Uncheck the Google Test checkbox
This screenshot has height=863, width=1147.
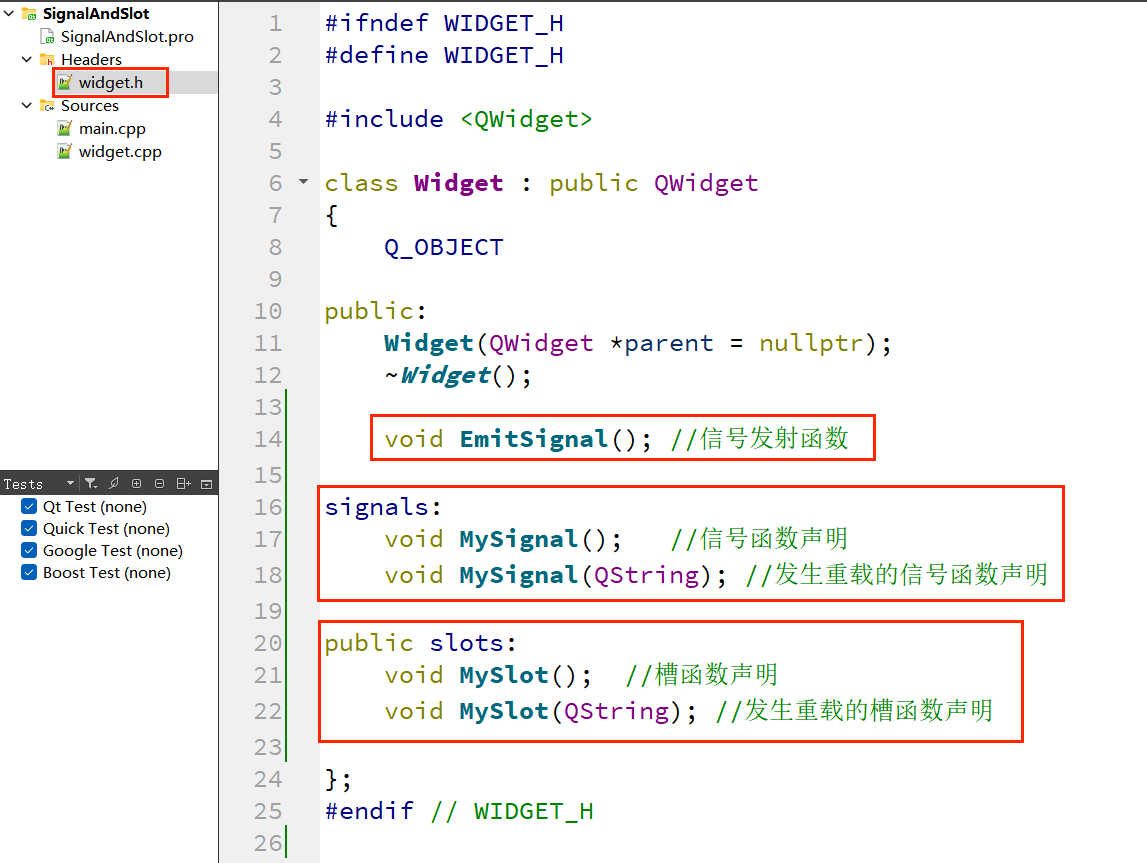pos(29,550)
